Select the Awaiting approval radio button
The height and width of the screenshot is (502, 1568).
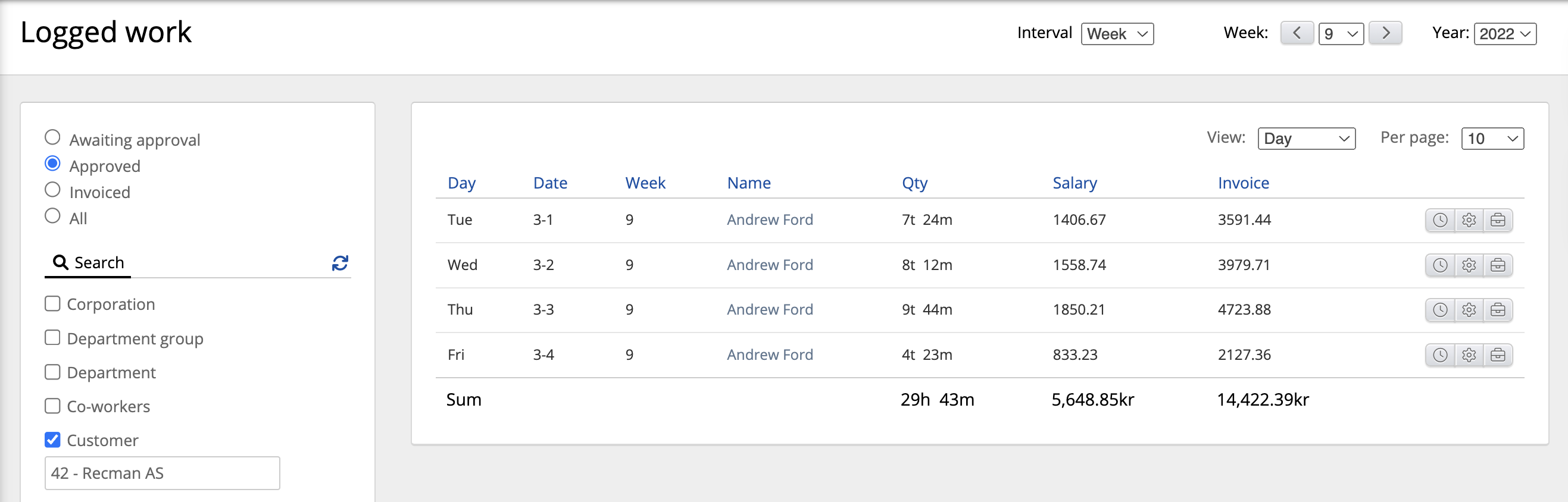(53, 137)
